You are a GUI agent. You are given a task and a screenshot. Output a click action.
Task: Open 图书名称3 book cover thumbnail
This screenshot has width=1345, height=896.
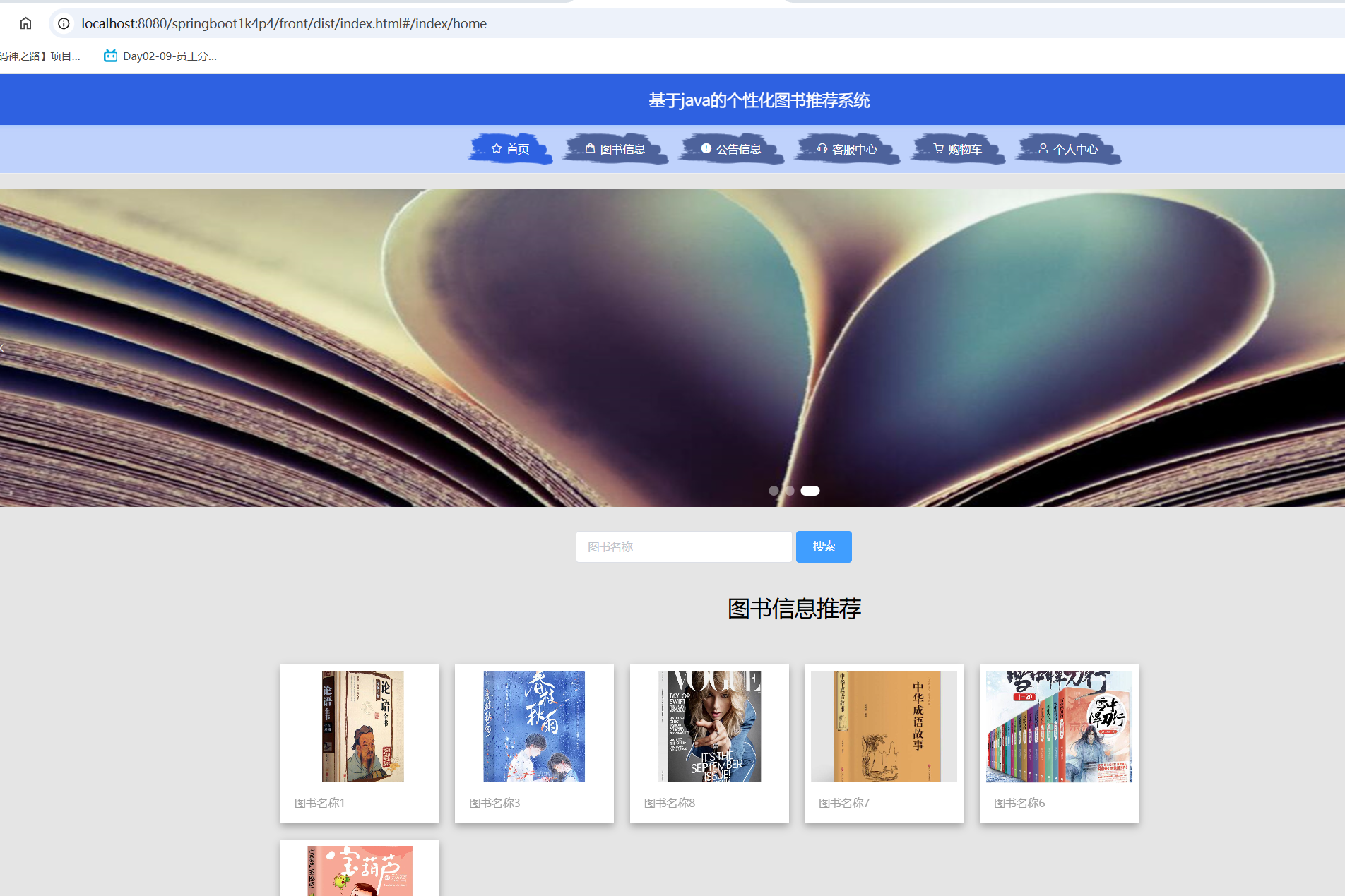coord(534,727)
